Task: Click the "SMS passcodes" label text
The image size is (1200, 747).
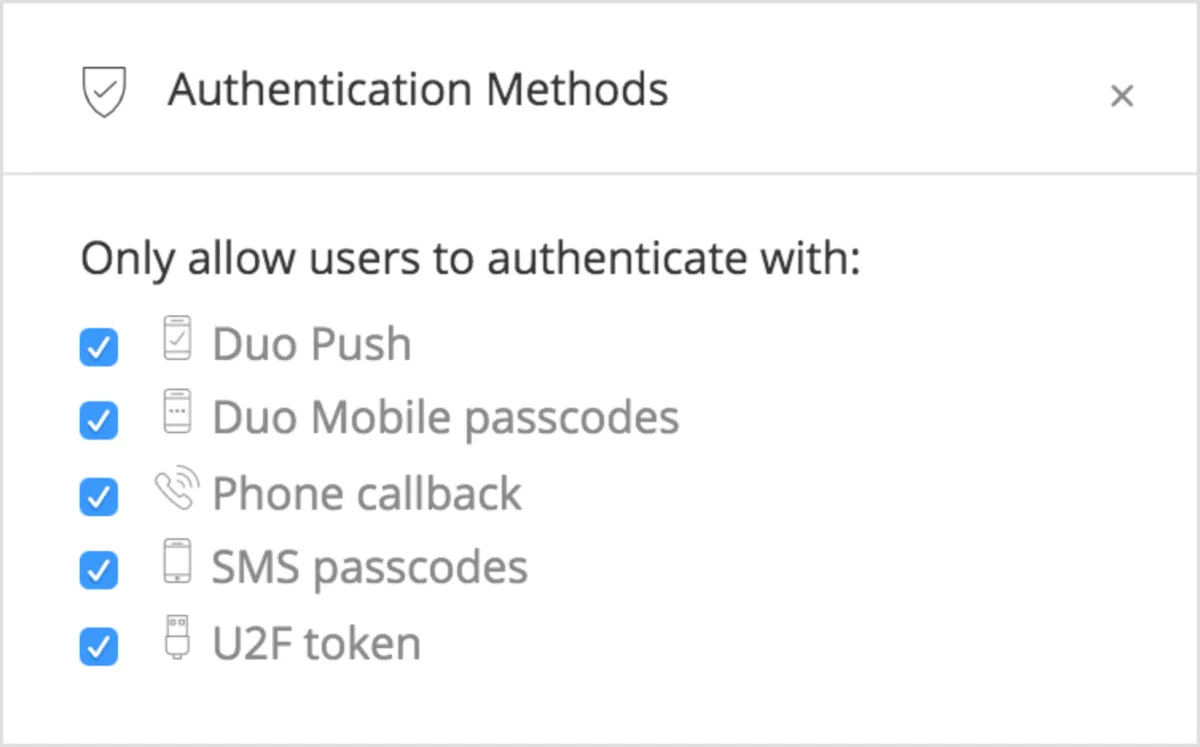Action: [x=369, y=568]
